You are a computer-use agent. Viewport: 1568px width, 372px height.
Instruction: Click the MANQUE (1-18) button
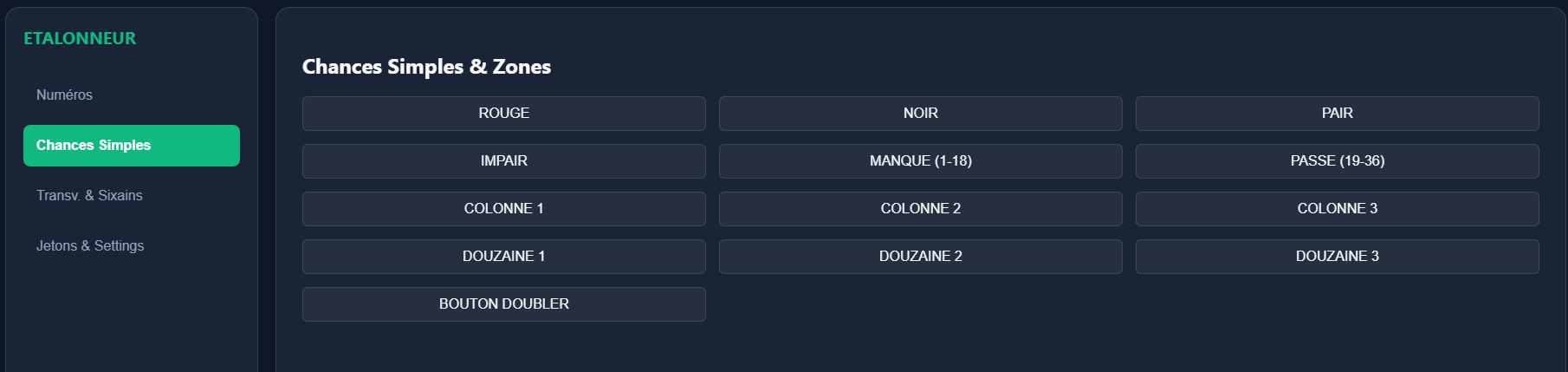coord(920,161)
